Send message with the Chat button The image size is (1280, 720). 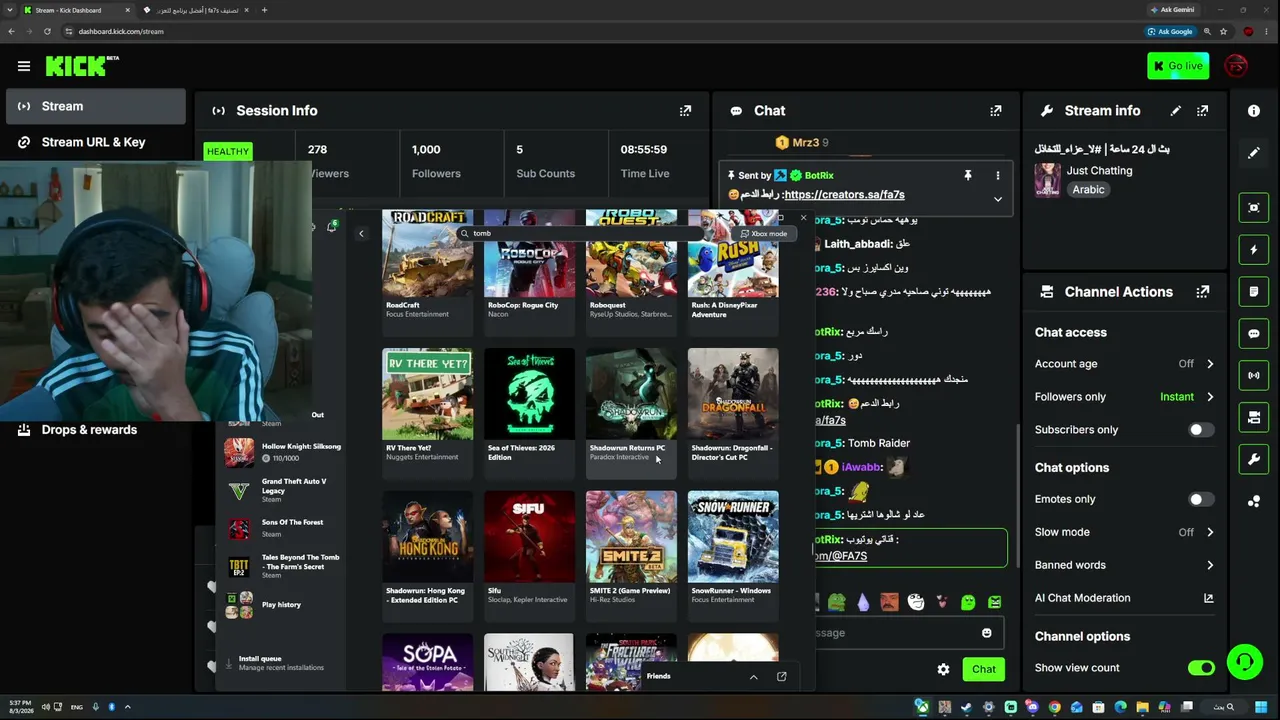(984, 669)
